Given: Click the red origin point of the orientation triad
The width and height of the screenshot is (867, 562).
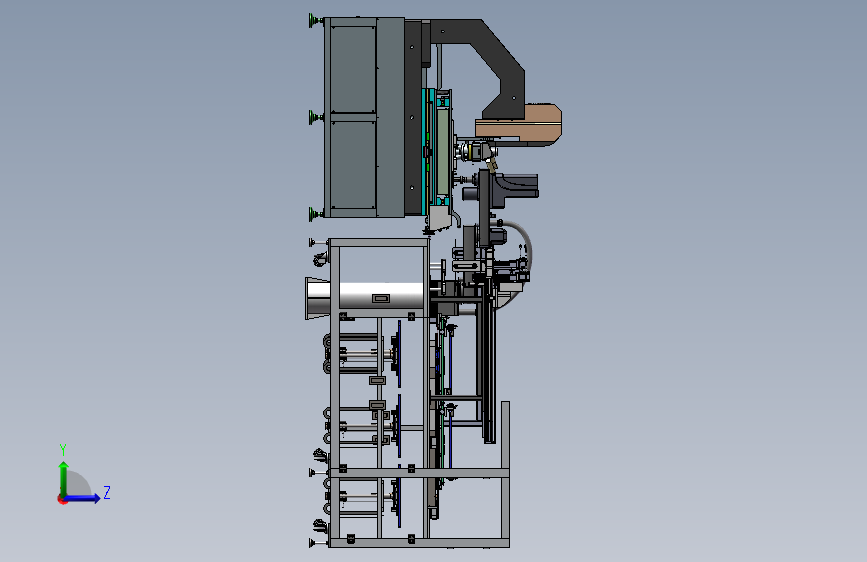Looking at the screenshot, I should pyautogui.click(x=62, y=499).
